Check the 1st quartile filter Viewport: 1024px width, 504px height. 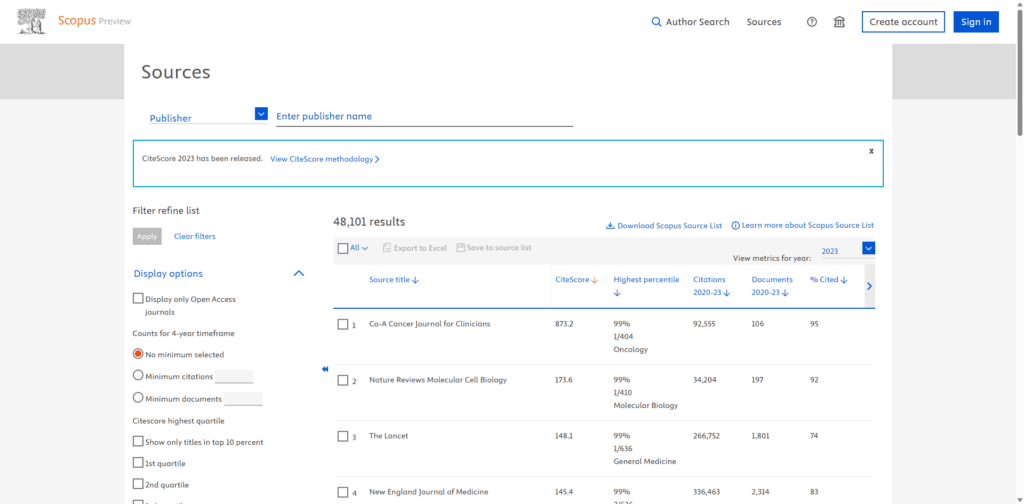click(138, 462)
